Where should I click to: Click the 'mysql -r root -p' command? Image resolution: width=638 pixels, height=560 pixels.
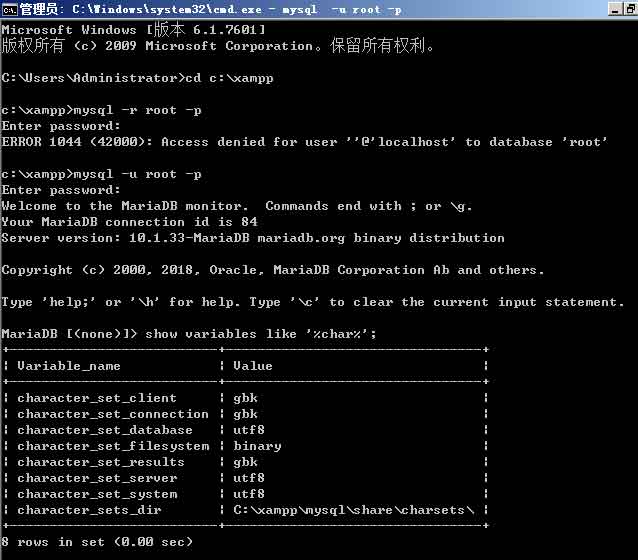(102, 110)
